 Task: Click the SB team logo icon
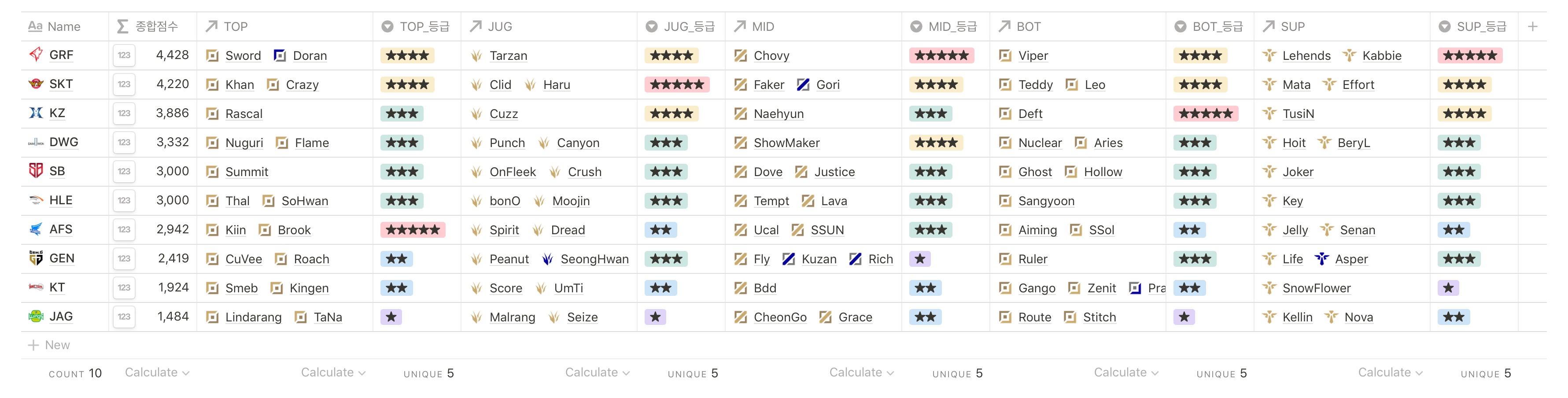36,171
